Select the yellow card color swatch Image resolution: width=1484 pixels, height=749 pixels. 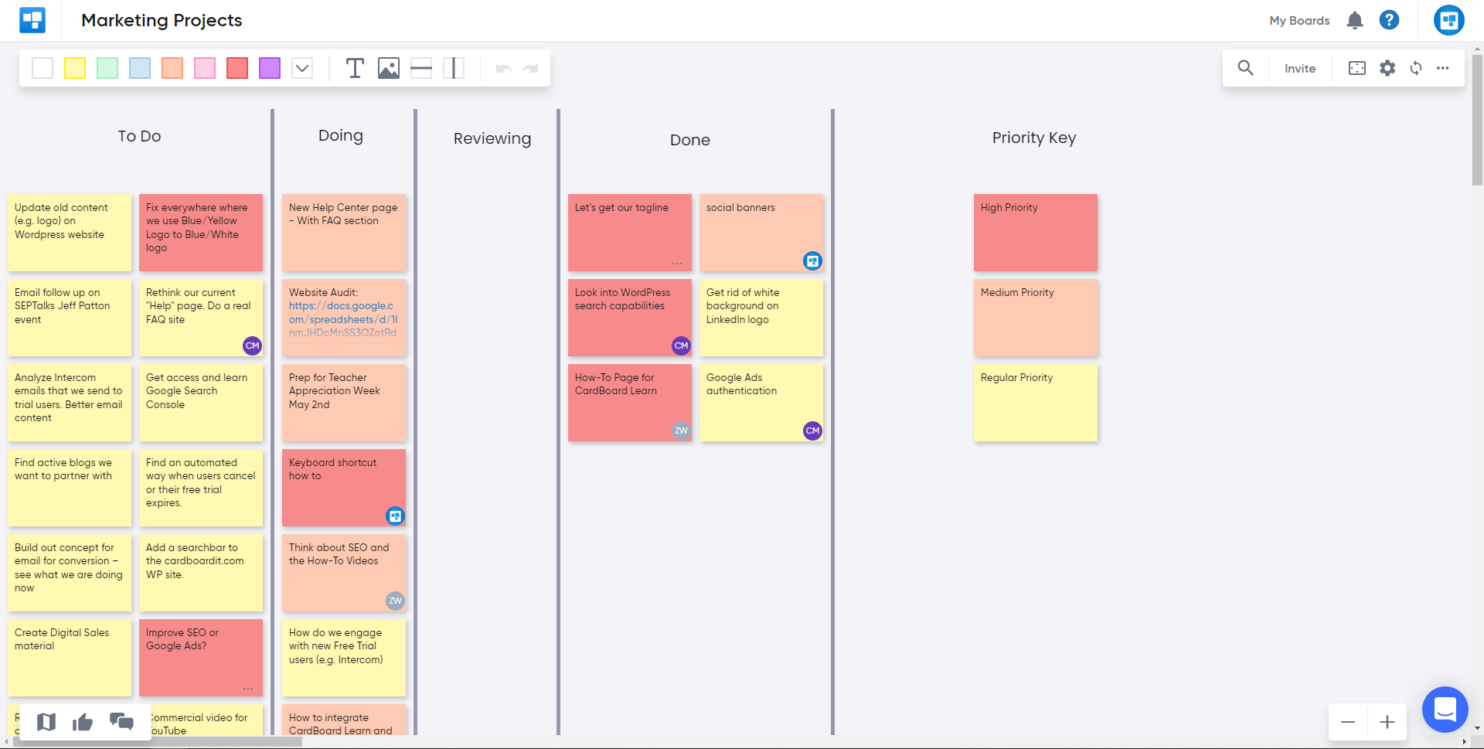[x=74, y=67]
